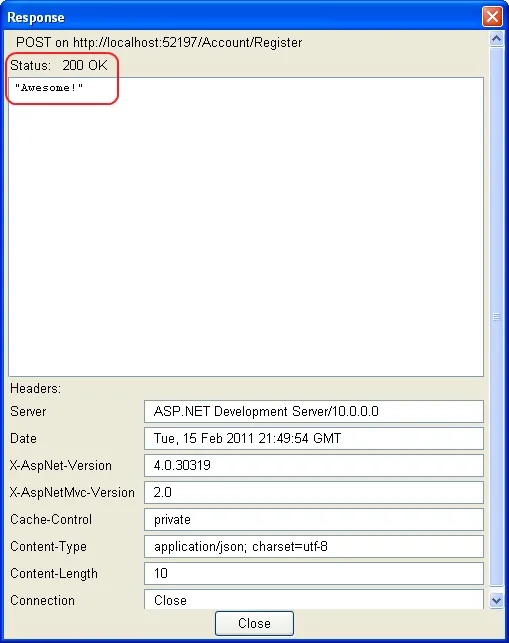
Task: Click the Connection field showing Close
Action: pyautogui.click(x=314, y=600)
